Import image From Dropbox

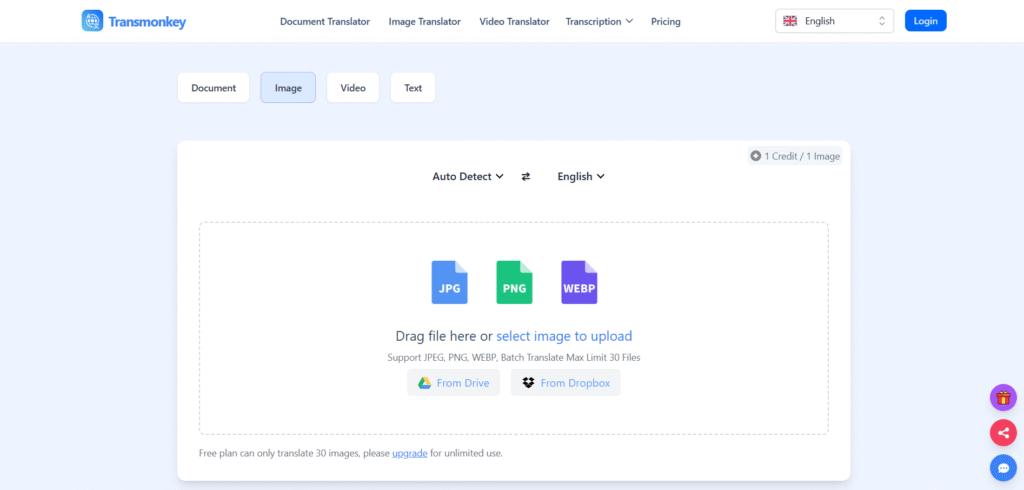pyautogui.click(x=566, y=383)
